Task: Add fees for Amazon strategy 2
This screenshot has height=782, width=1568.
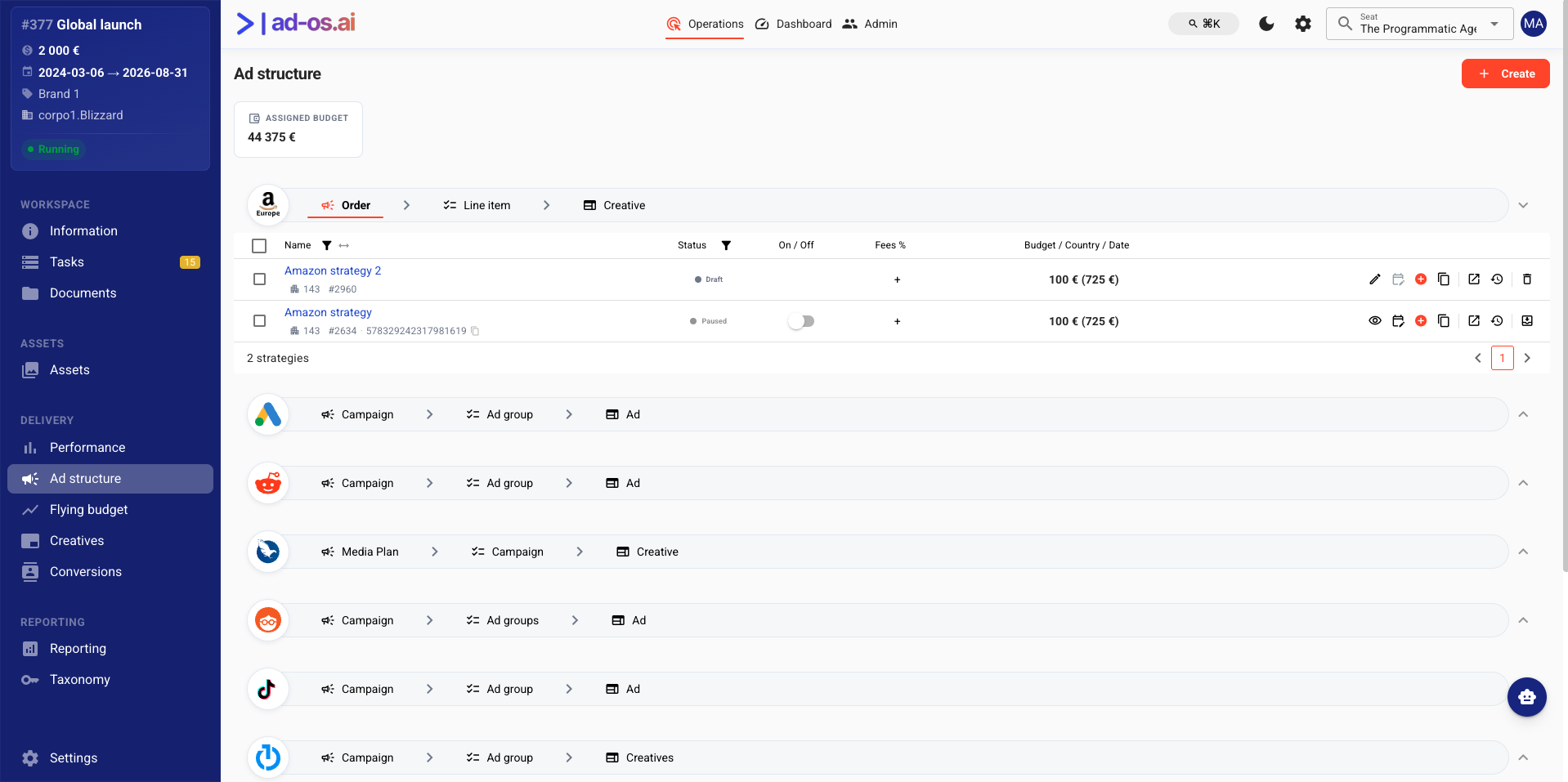Action: click(x=897, y=279)
